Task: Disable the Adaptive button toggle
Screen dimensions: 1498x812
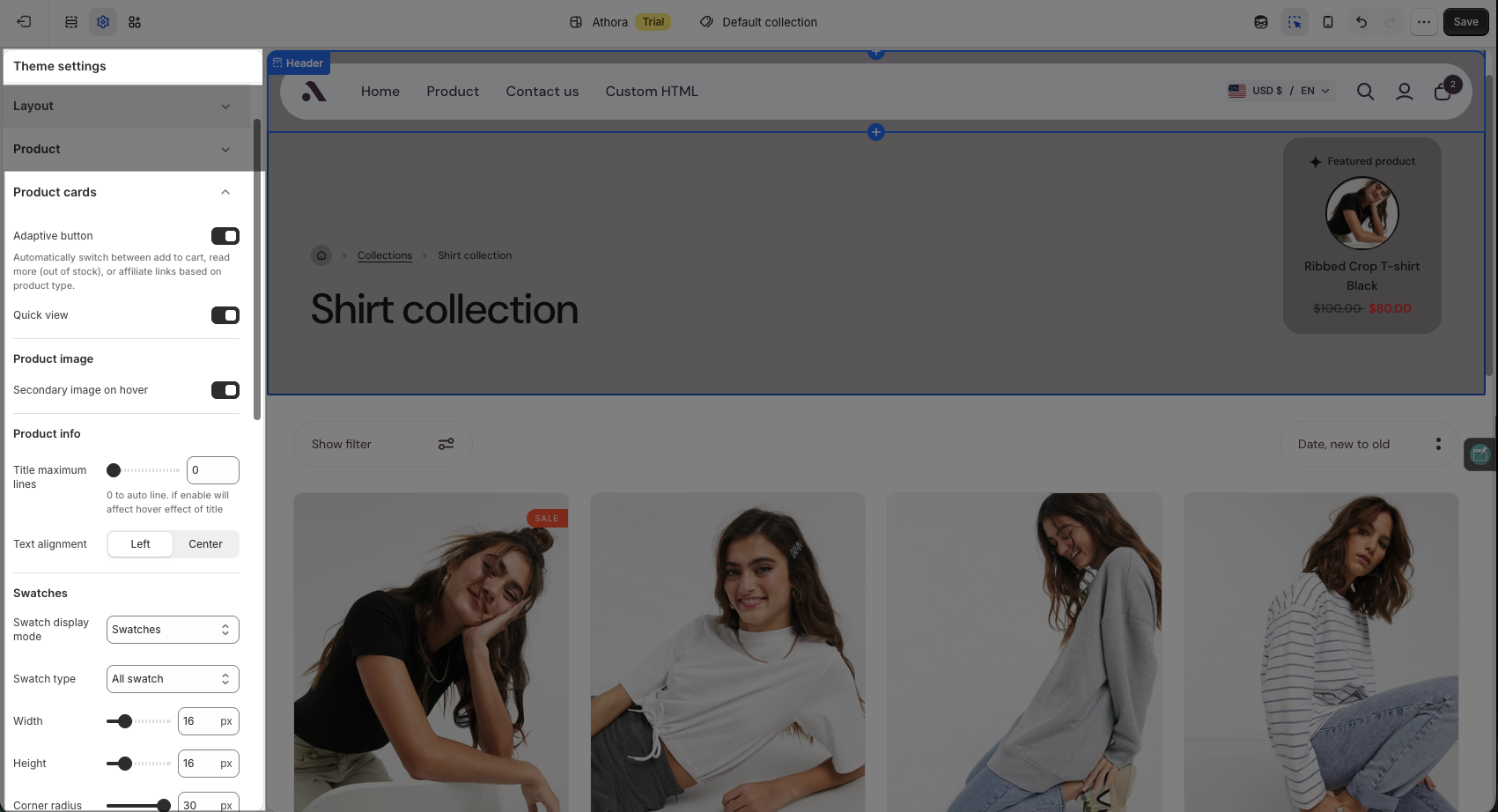Action: [x=225, y=236]
